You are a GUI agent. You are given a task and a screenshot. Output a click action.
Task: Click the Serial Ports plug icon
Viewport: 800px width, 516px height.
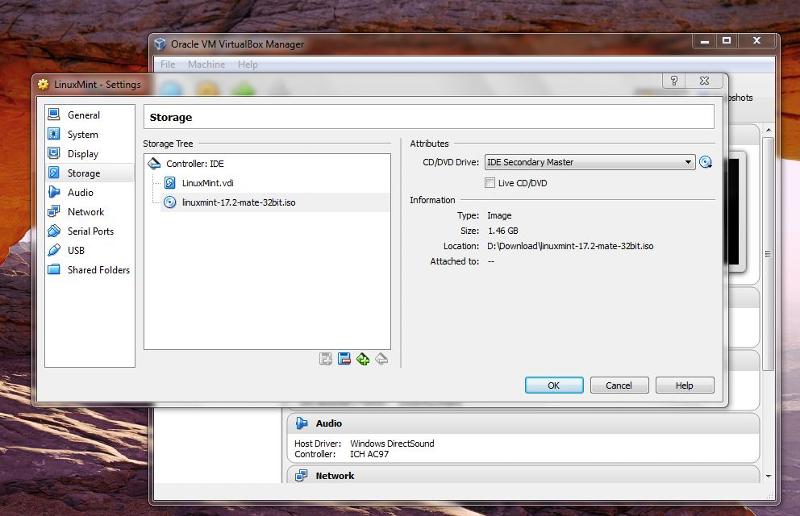pos(54,231)
